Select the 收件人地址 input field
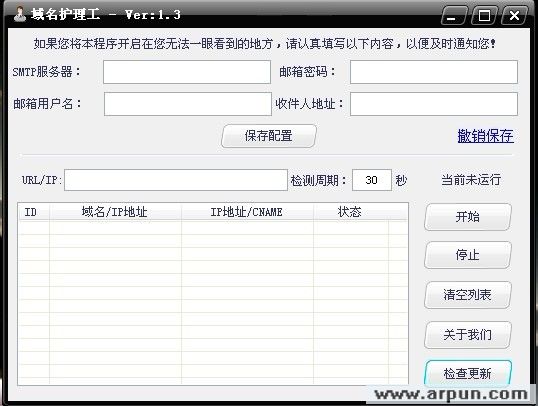538x406 pixels. click(x=434, y=104)
